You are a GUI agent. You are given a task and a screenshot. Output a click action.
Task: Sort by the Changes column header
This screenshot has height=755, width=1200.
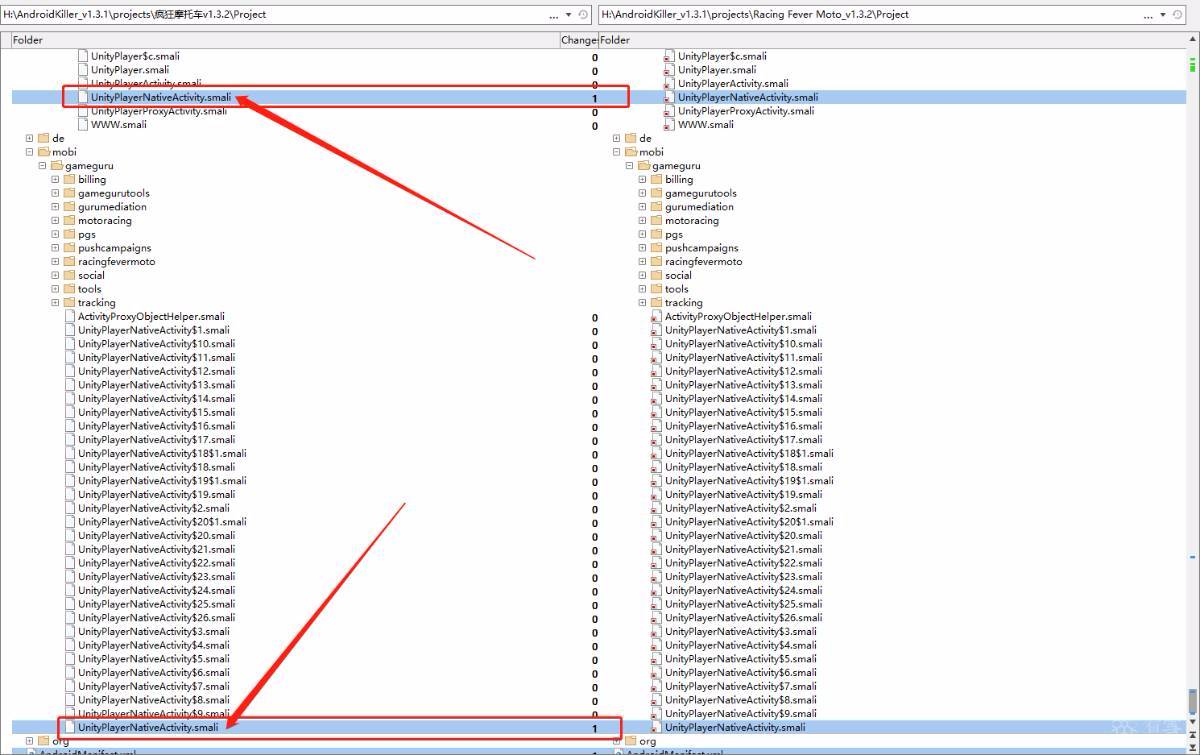[x=578, y=40]
